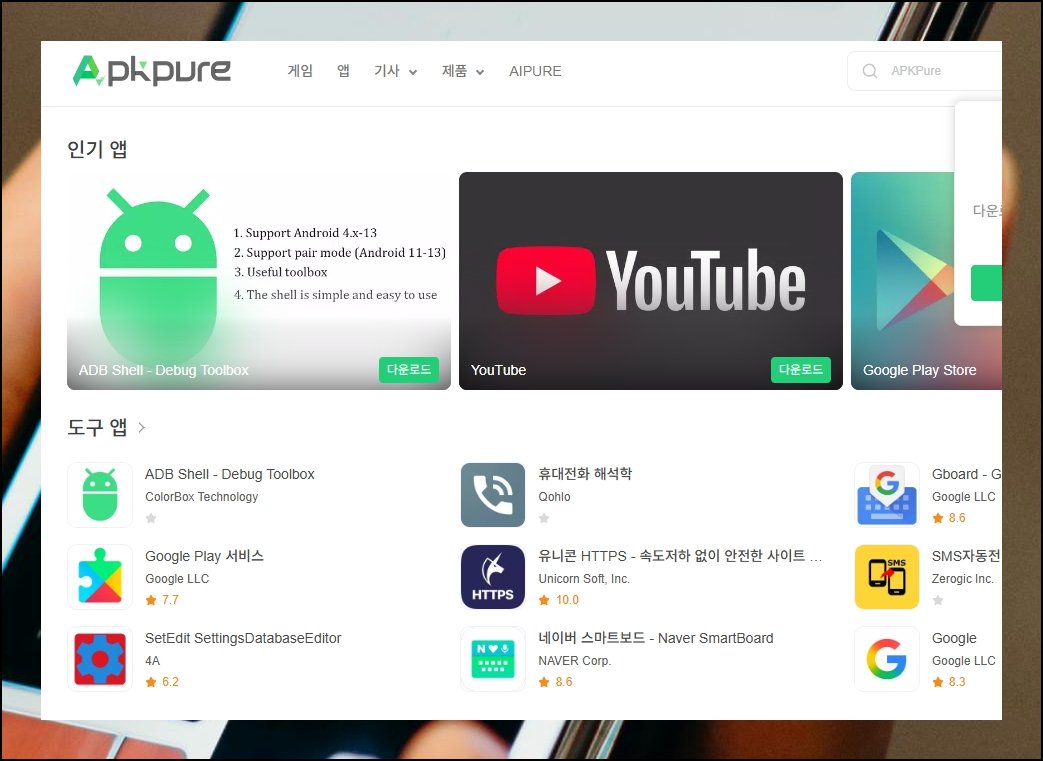
Task: Click the 4A developer name
Action: [x=152, y=661]
